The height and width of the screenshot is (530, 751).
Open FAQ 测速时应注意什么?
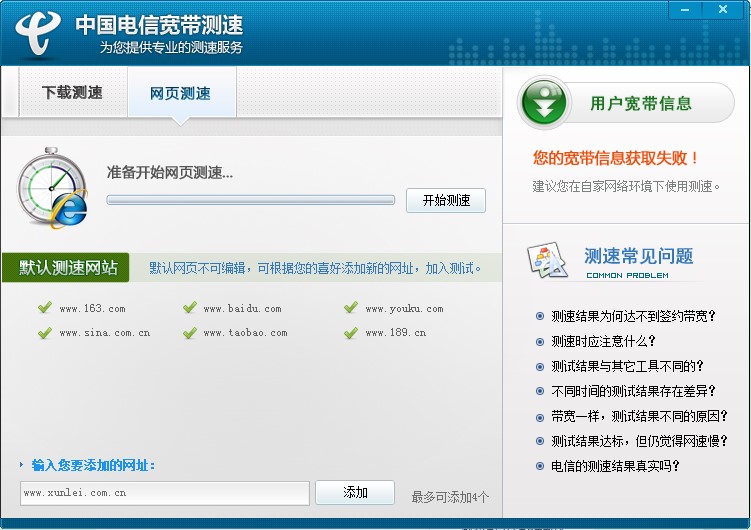click(x=603, y=341)
